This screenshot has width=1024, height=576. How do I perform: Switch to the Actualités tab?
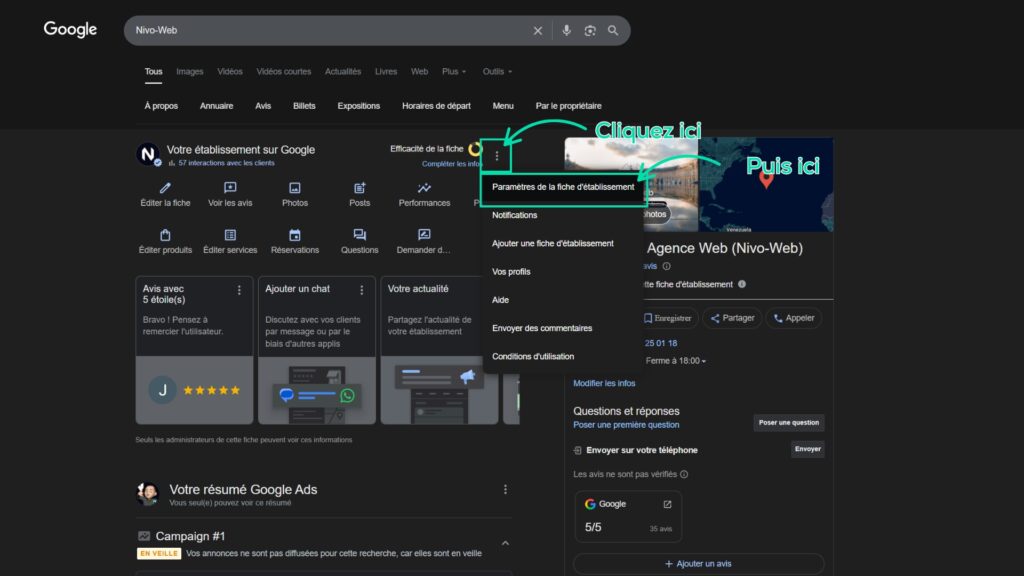pos(343,72)
